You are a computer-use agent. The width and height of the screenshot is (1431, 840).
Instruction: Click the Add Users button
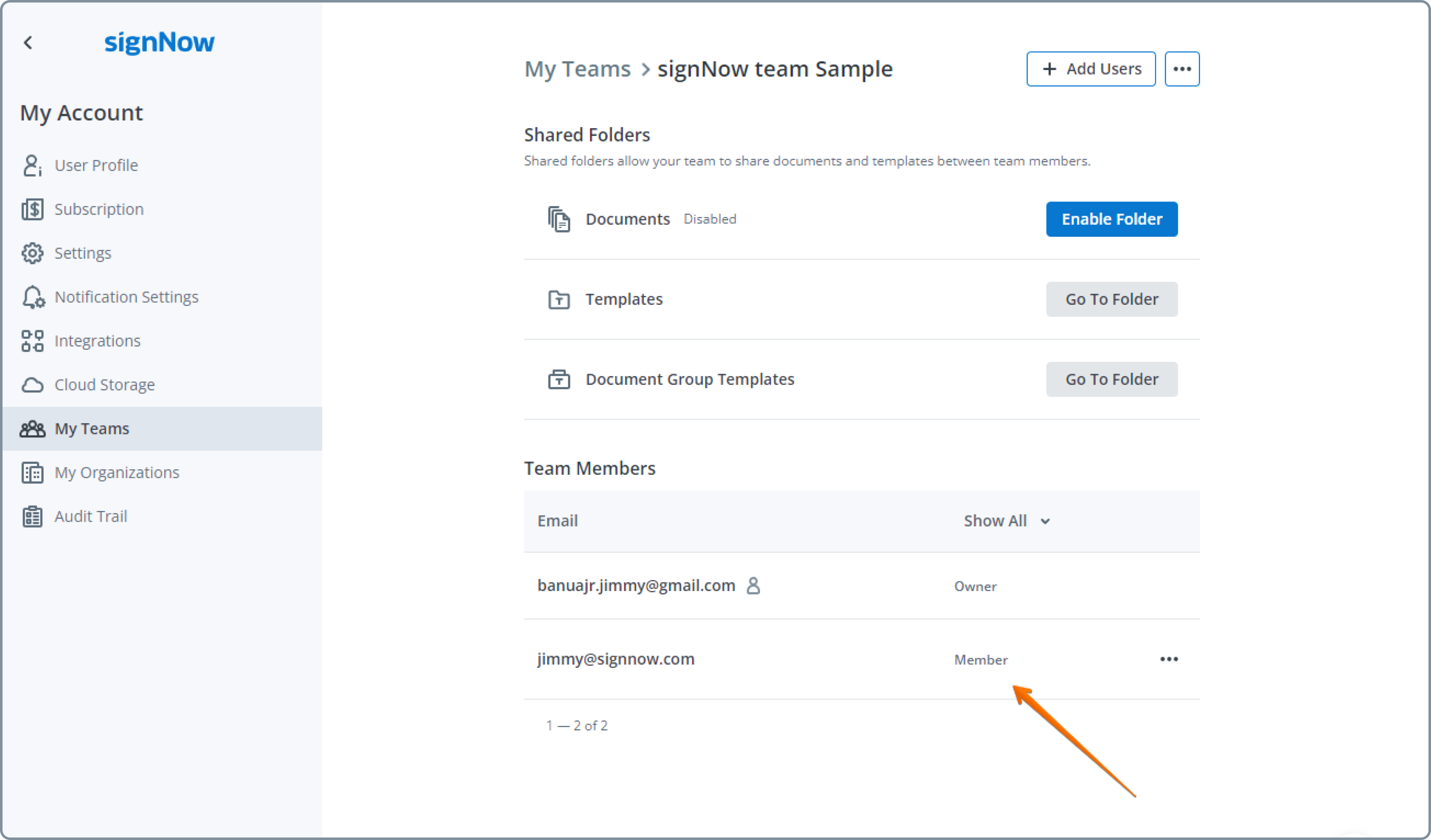[x=1091, y=69]
